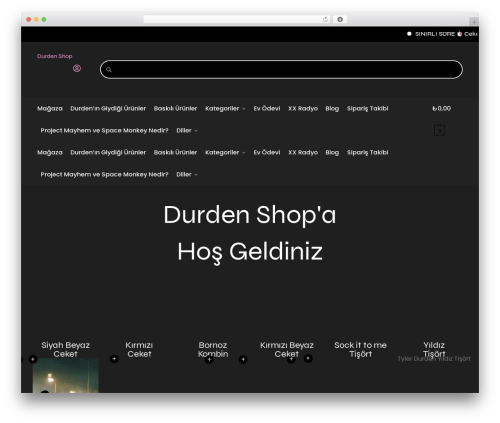Viewport: 500px width, 423px height.
Task: Open XX Radyo in lower menu row
Action: pyautogui.click(x=303, y=152)
